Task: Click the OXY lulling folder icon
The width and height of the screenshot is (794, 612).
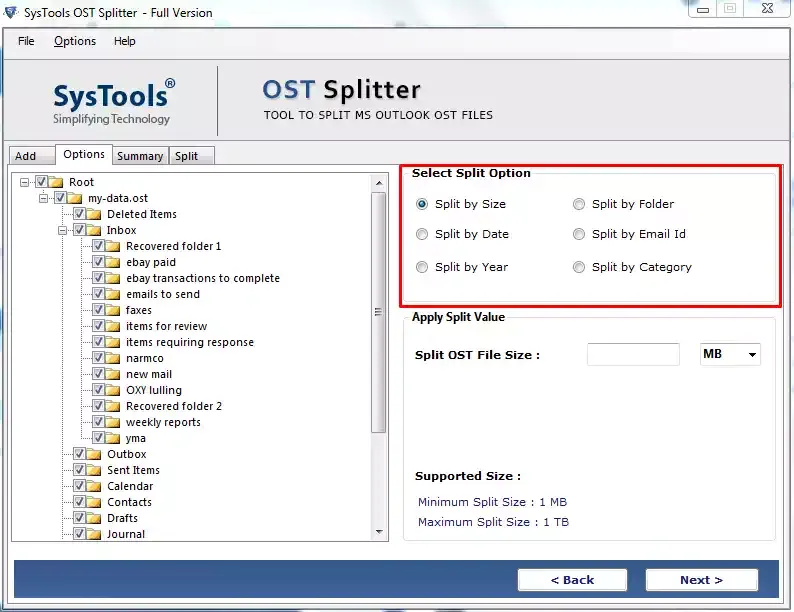Action: click(x=113, y=390)
